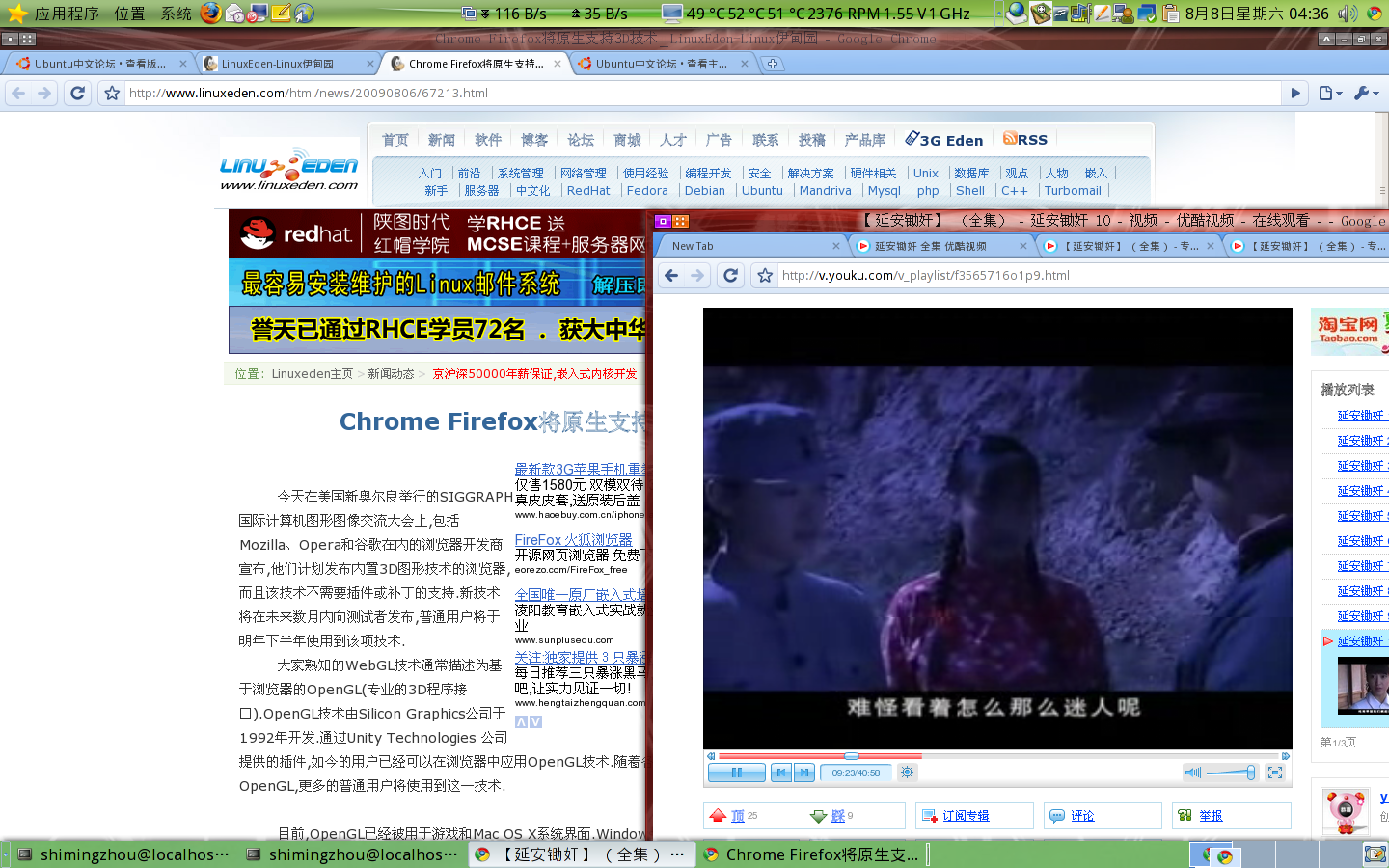Image resolution: width=1389 pixels, height=868 pixels.
Task: Click the Go arrow beside linuxeden address bar
Action: pos(1295,93)
